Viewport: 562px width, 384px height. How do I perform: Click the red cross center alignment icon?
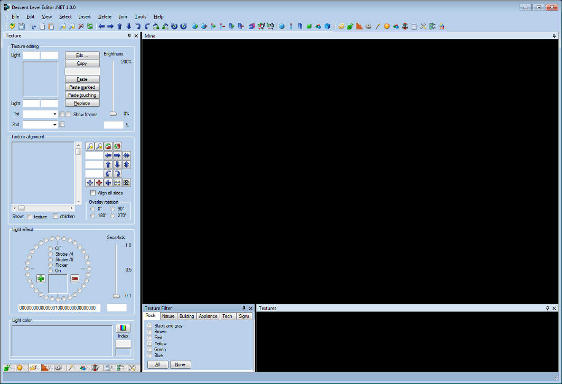99,182
